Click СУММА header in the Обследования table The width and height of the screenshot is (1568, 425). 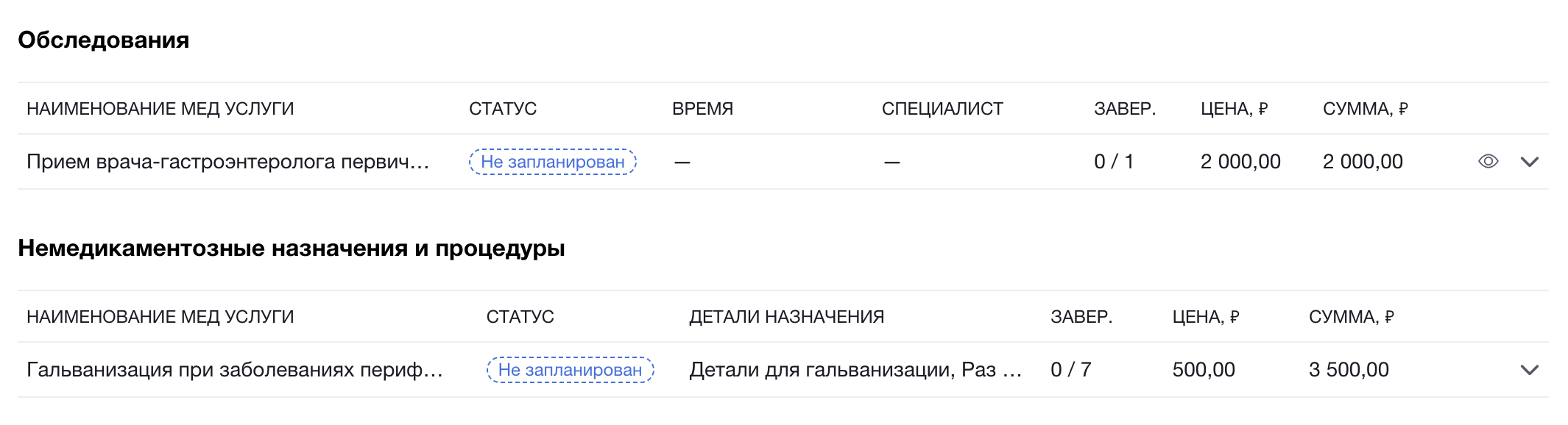pyautogui.click(x=1365, y=109)
